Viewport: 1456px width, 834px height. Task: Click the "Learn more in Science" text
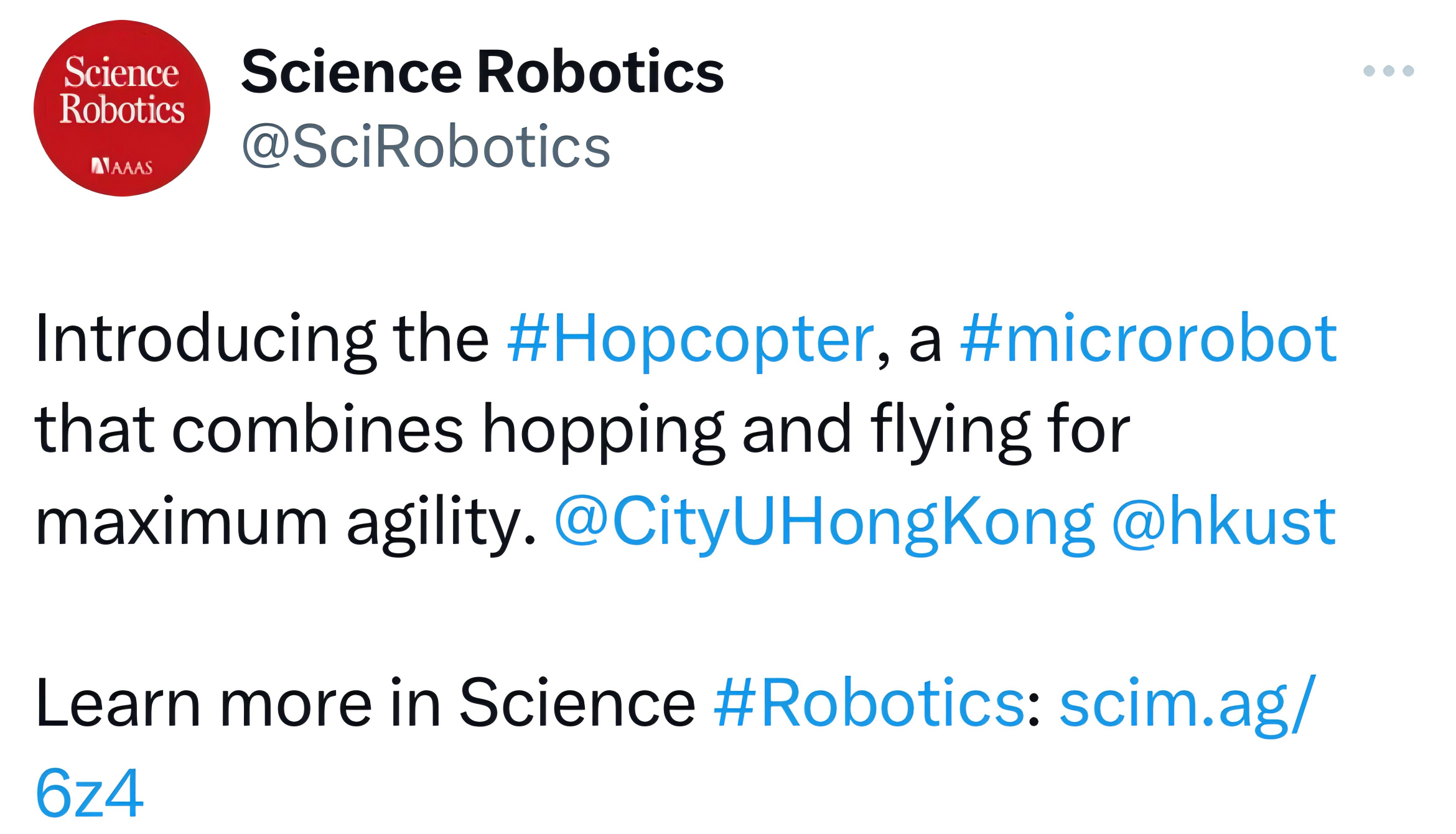[x=365, y=703]
